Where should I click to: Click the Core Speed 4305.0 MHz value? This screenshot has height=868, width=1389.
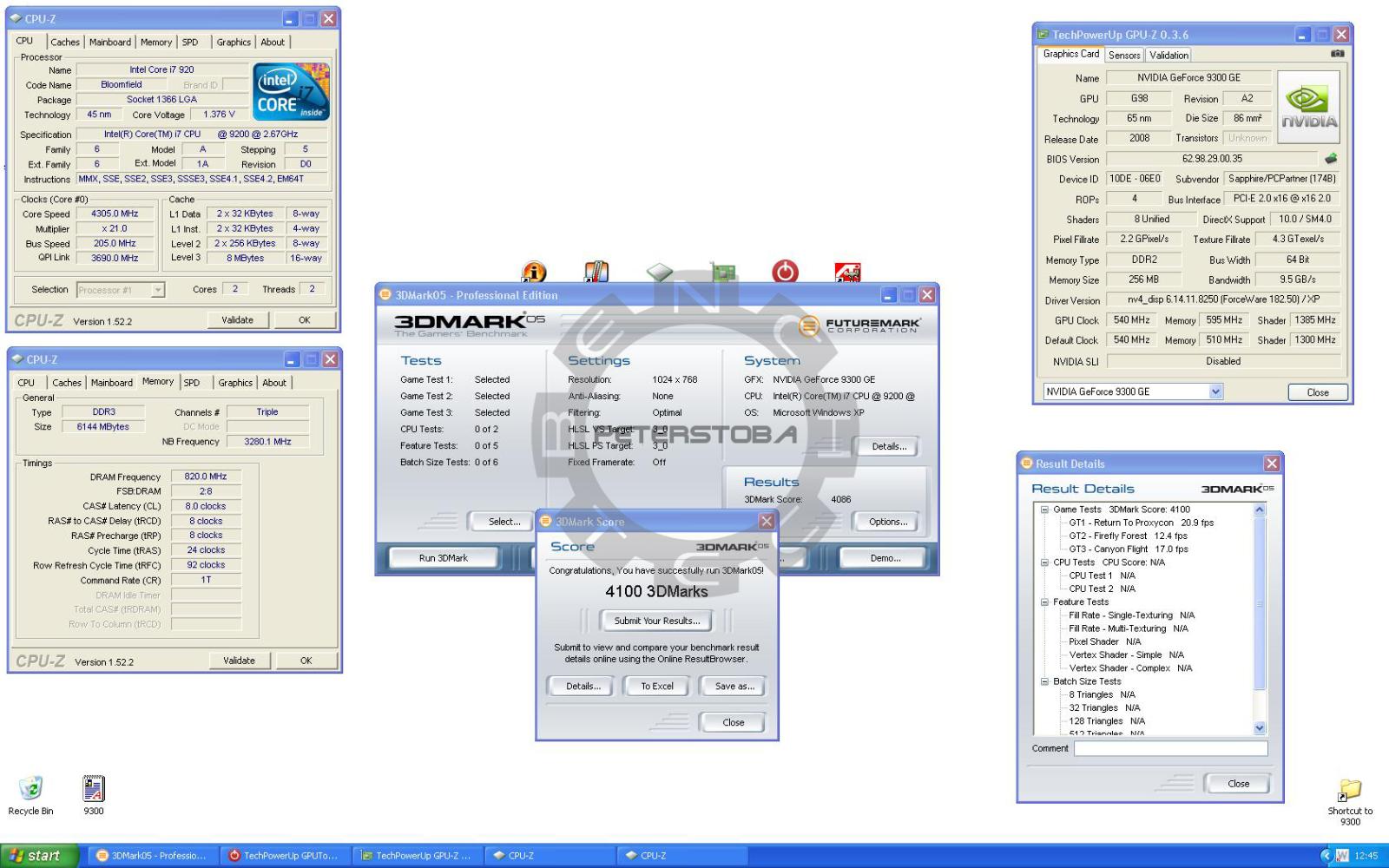(x=115, y=214)
